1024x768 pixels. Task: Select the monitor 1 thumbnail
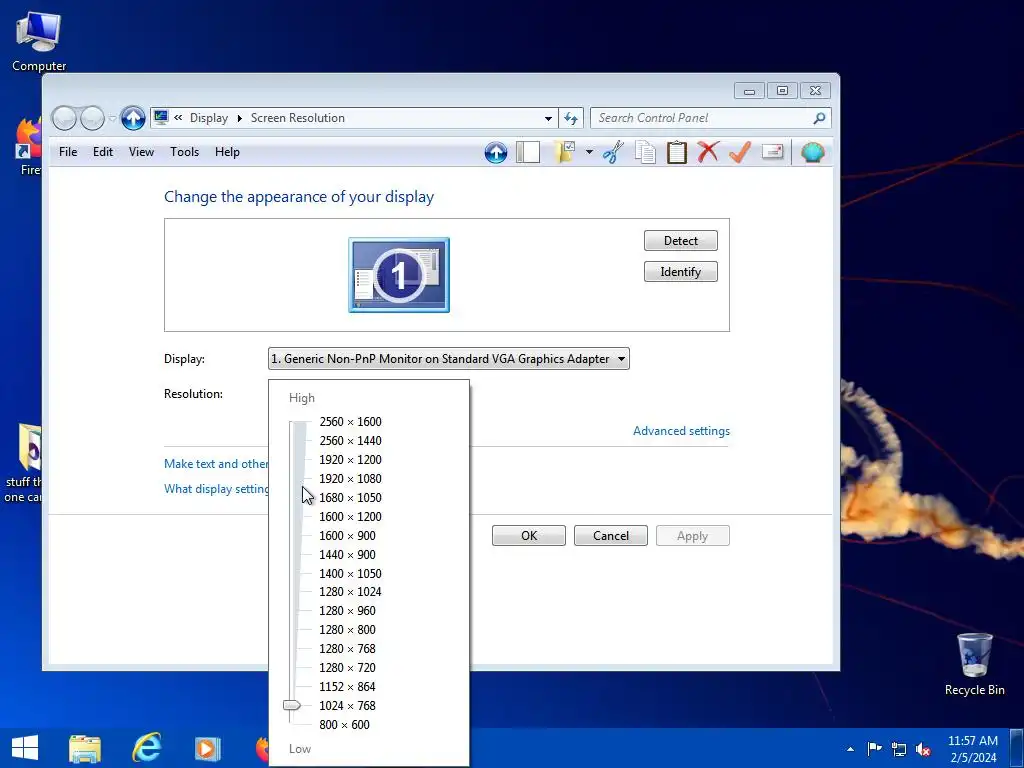[399, 275]
